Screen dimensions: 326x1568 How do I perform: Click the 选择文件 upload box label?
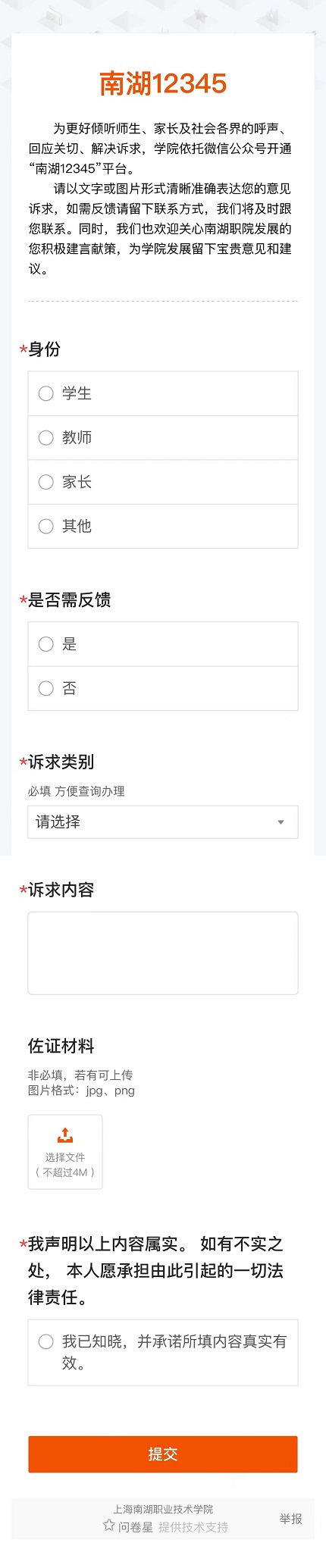pyautogui.click(x=65, y=1157)
